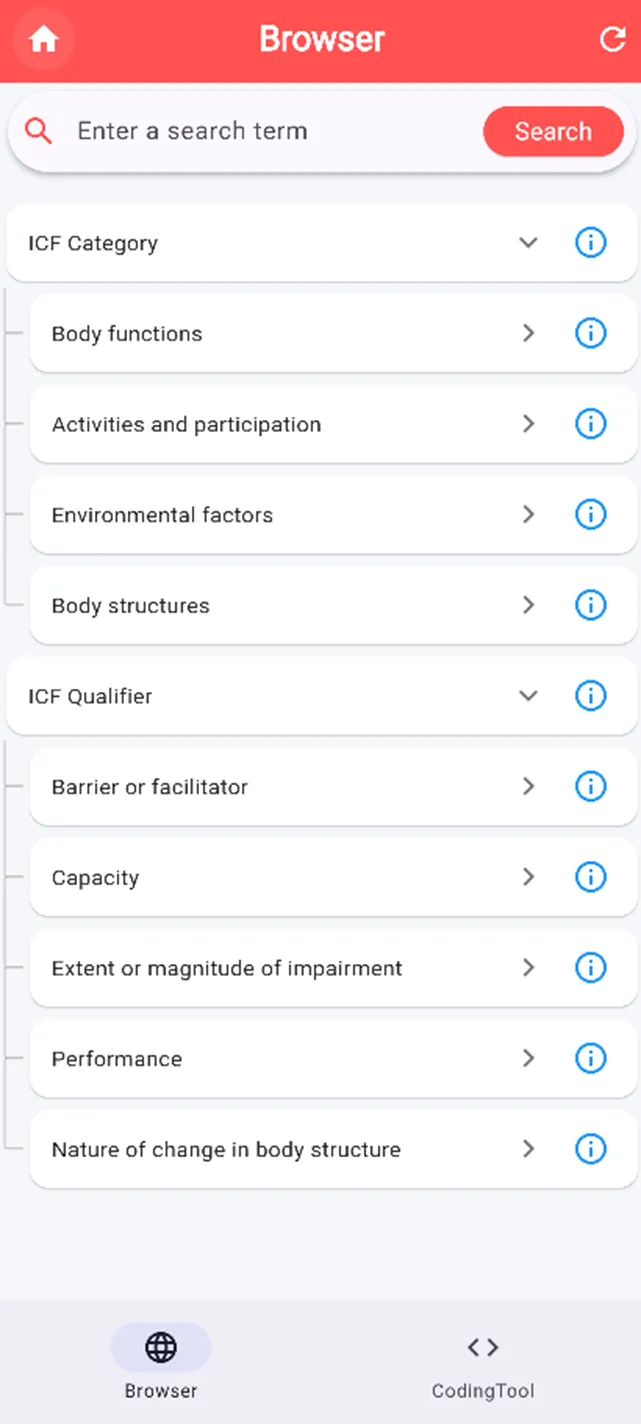641x1424 pixels.
Task: Open info for Performance qualifier
Action: [x=591, y=1058]
